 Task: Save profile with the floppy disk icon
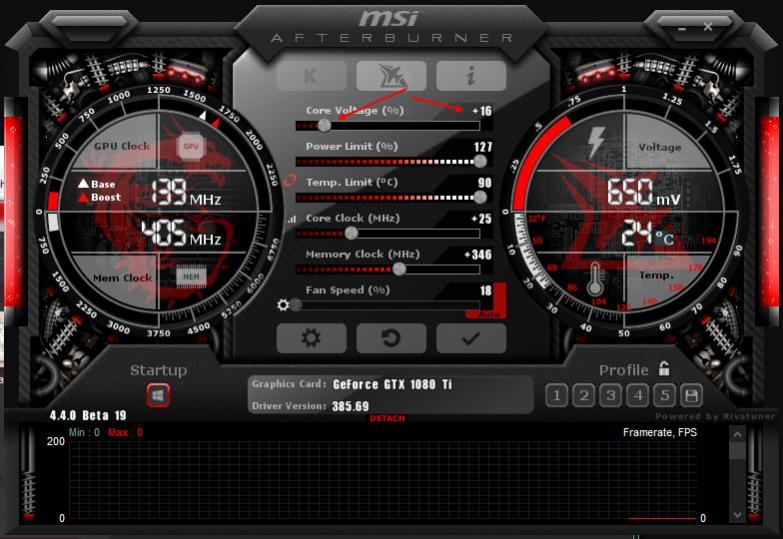[692, 396]
